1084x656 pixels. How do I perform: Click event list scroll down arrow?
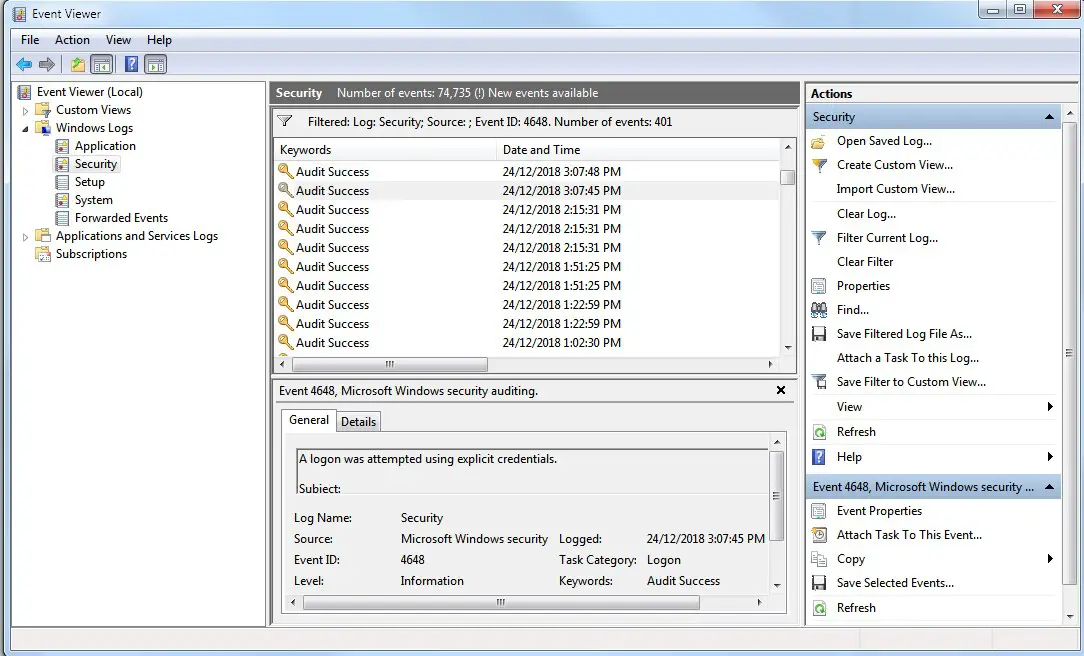pos(787,348)
